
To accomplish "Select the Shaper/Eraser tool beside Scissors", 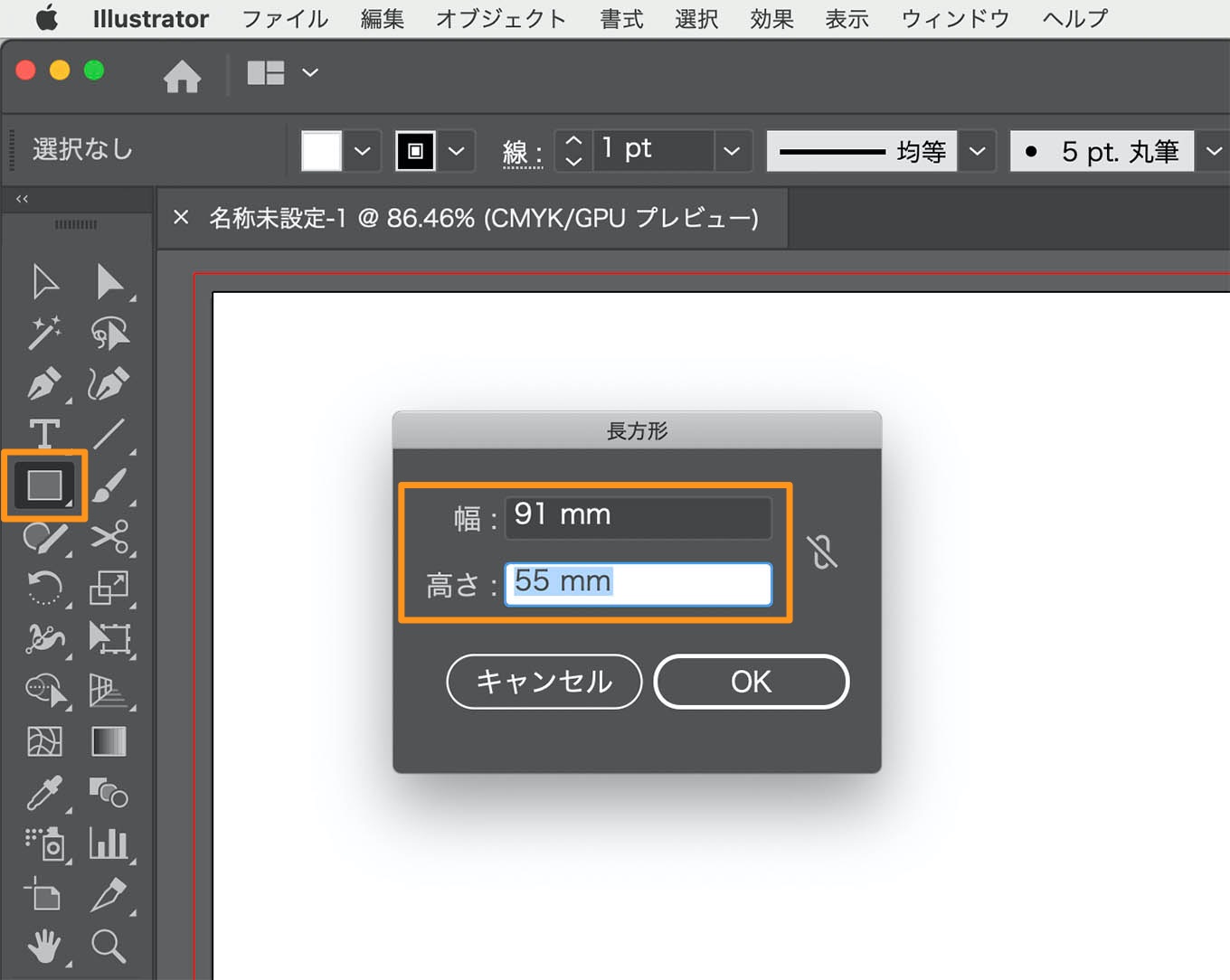I will pyautogui.click(x=45, y=537).
